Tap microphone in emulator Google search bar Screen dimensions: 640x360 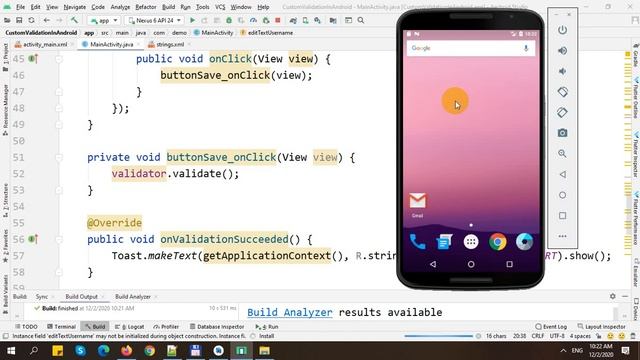tap(526, 48)
